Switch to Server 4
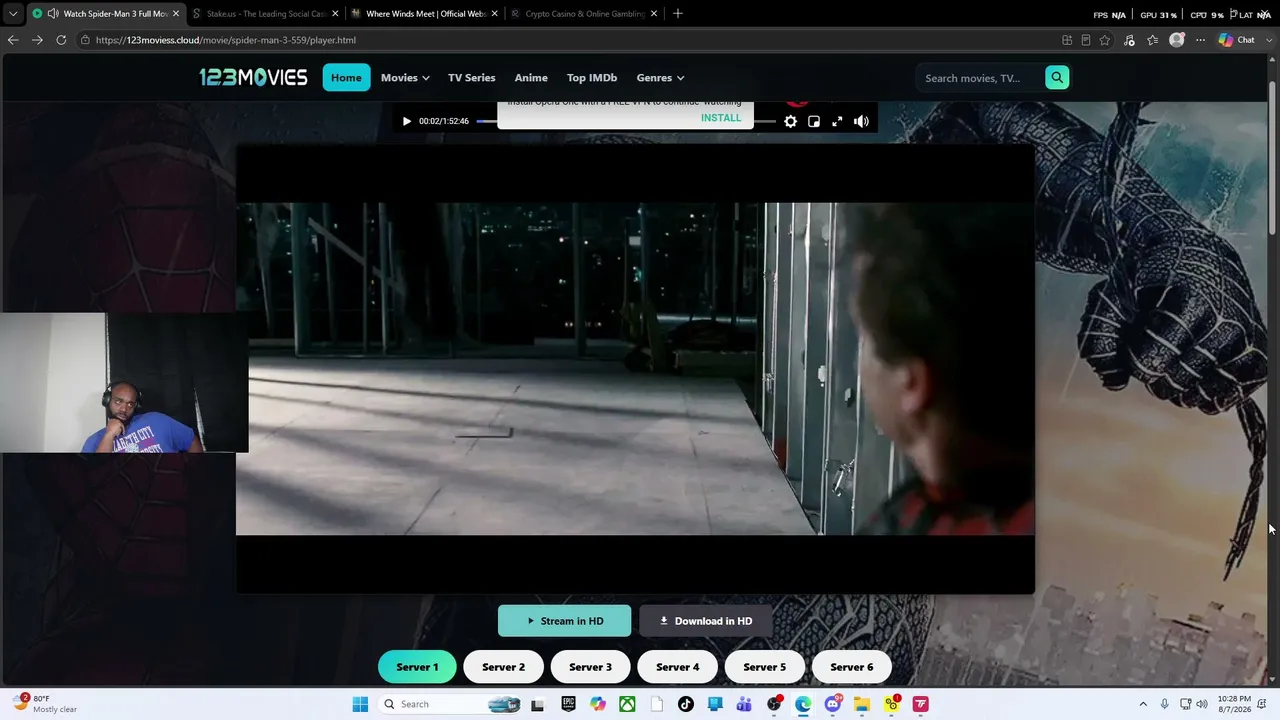The height and width of the screenshot is (720, 1280). coord(677,667)
